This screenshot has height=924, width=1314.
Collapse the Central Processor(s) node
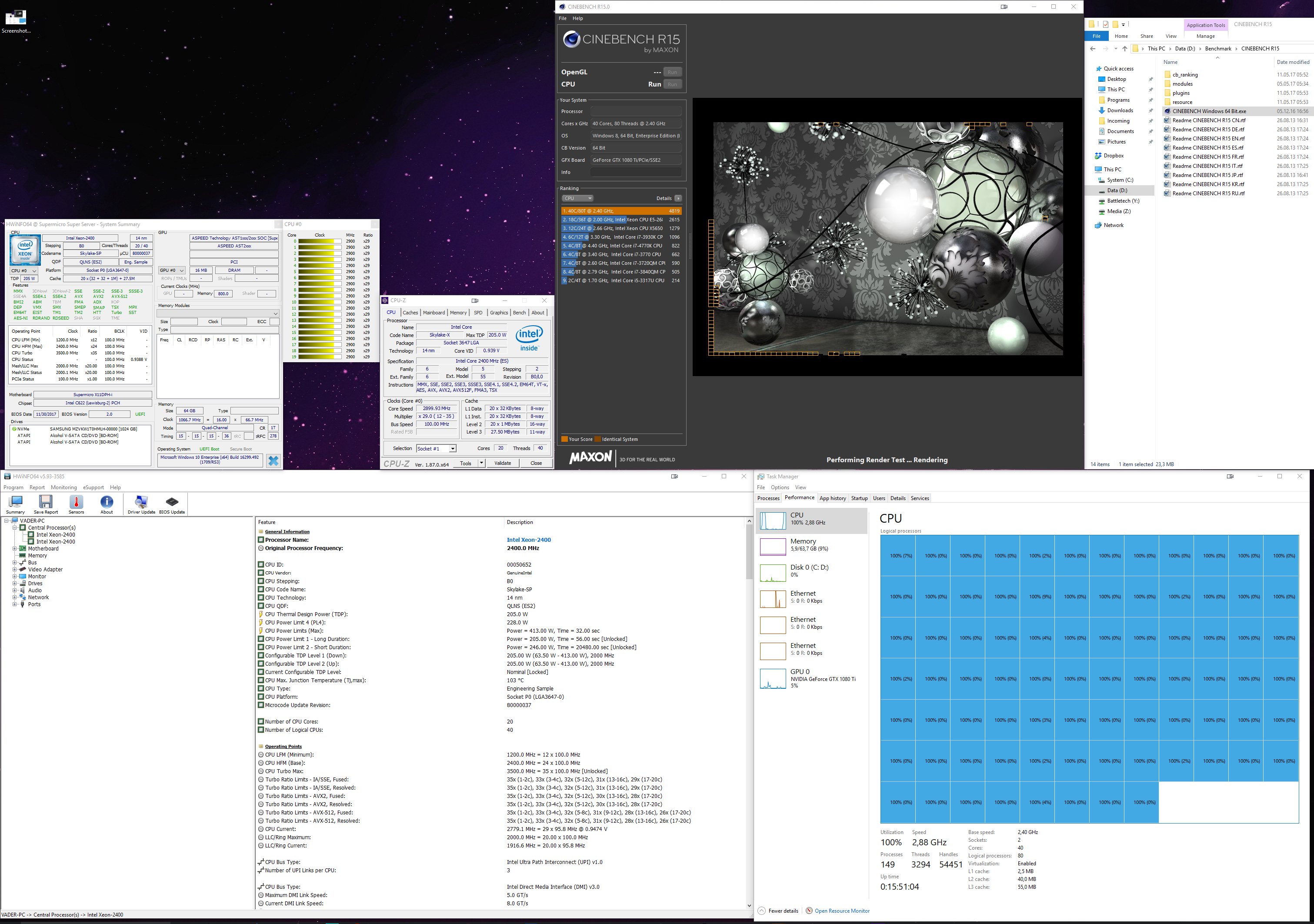(x=15, y=528)
